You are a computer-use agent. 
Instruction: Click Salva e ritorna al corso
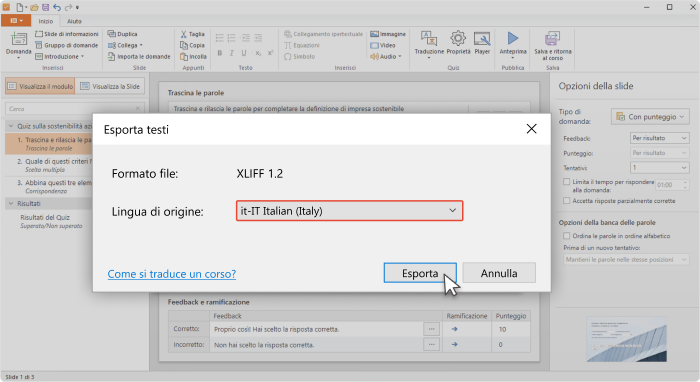point(553,45)
